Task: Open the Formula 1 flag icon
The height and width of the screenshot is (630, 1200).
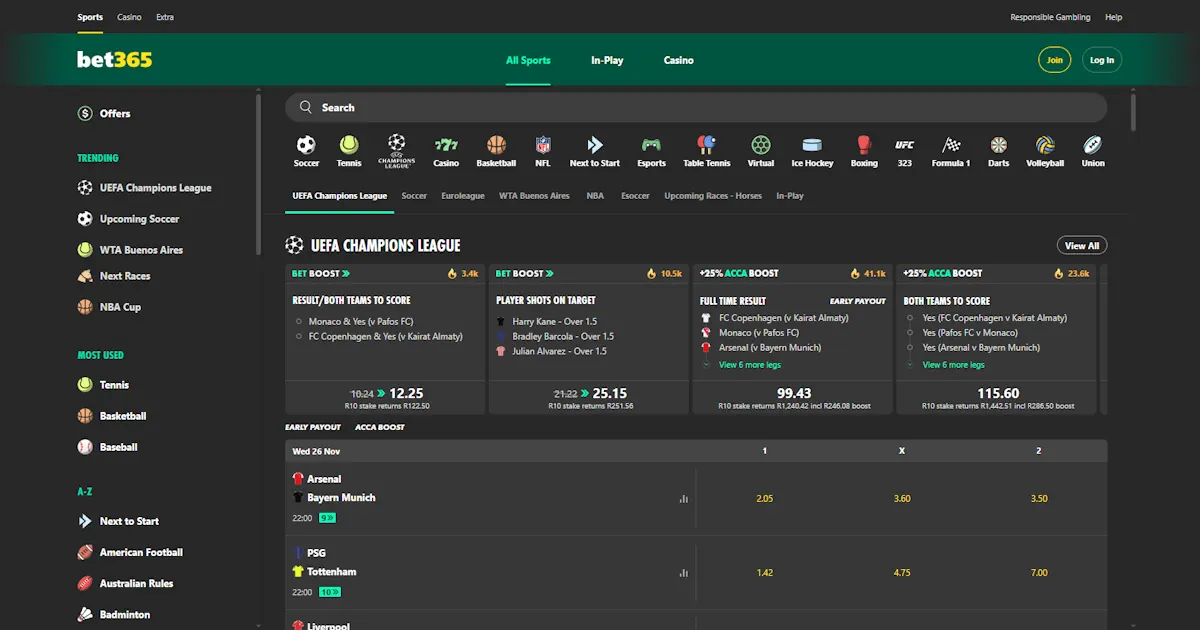Action: [x=949, y=148]
